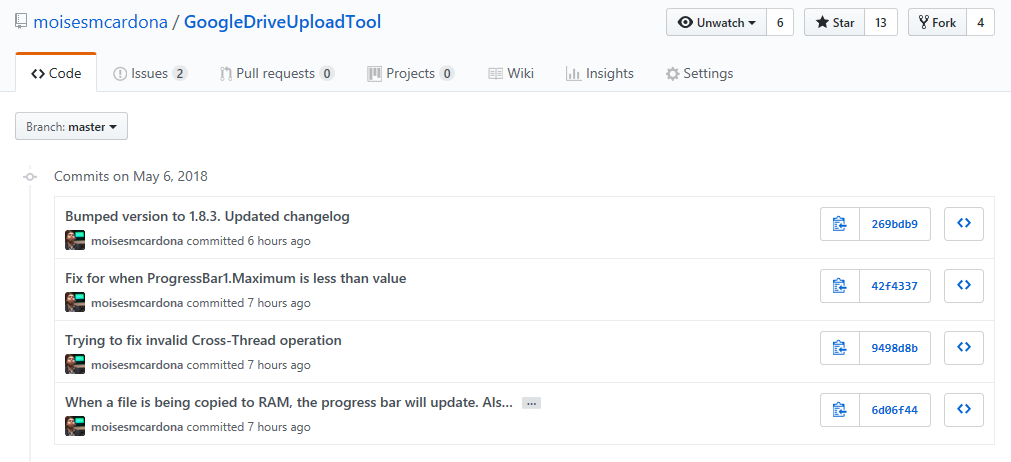Click avatar beside Cross-Thread operation commit
1011x462 pixels.
(75, 364)
